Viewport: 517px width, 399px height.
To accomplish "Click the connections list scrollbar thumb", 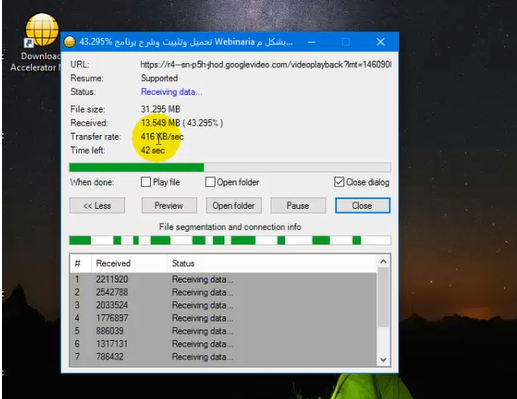I will click(383, 297).
